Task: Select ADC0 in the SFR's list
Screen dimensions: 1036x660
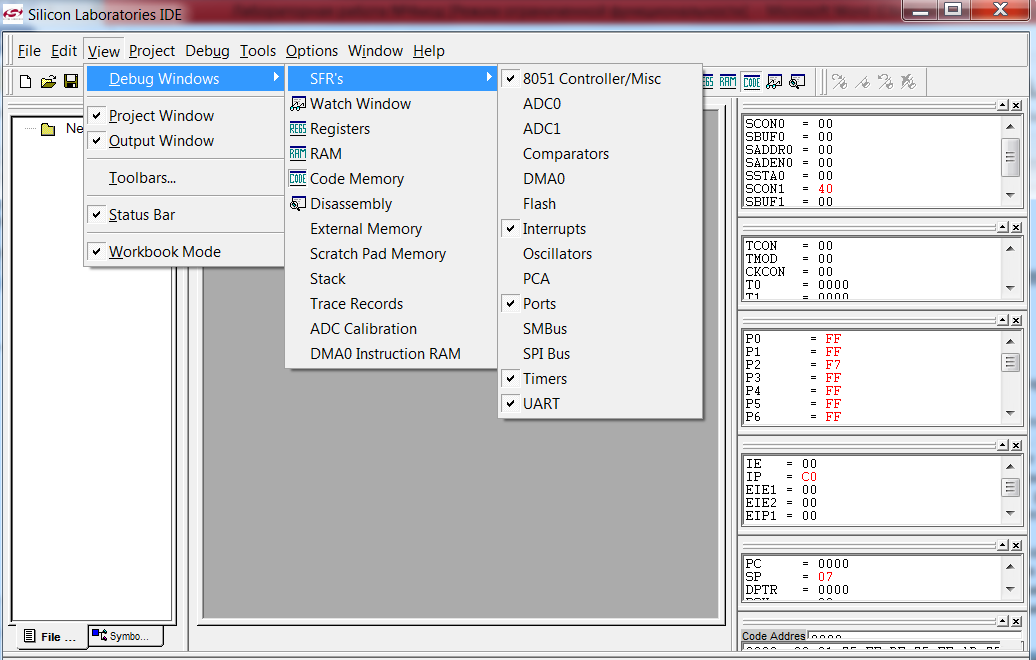Action: (600, 104)
